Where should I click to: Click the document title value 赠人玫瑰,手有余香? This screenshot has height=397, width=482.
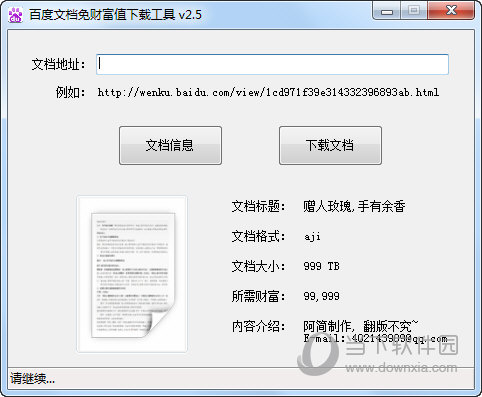tap(354, 206)
